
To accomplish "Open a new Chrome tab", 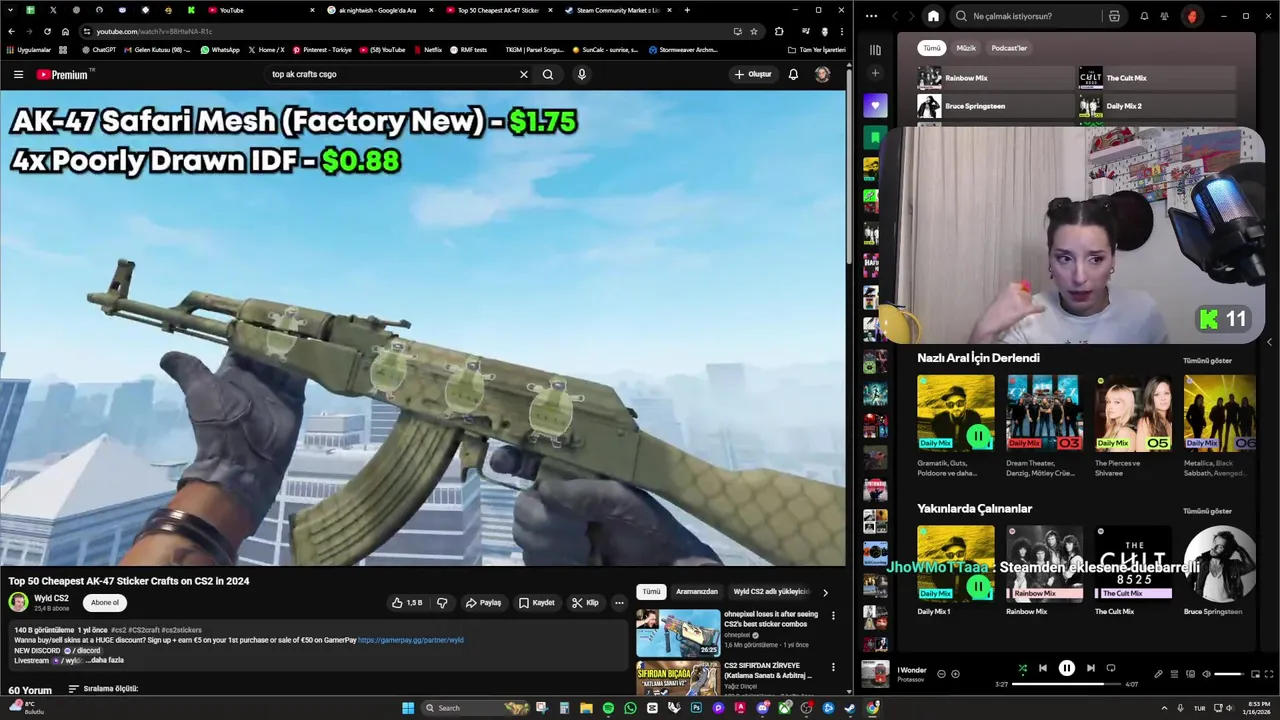I will (687, 10).
